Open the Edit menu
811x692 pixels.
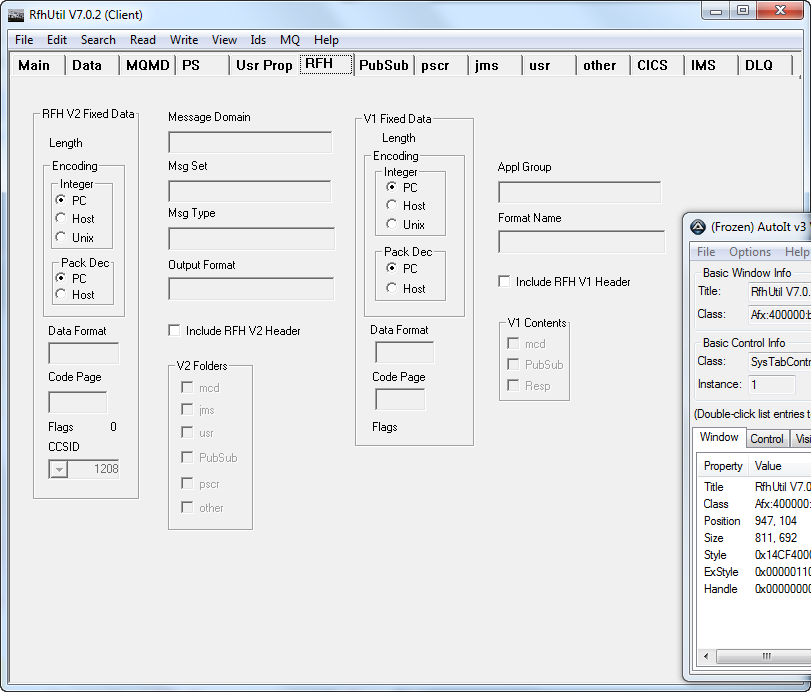(57, 40)
